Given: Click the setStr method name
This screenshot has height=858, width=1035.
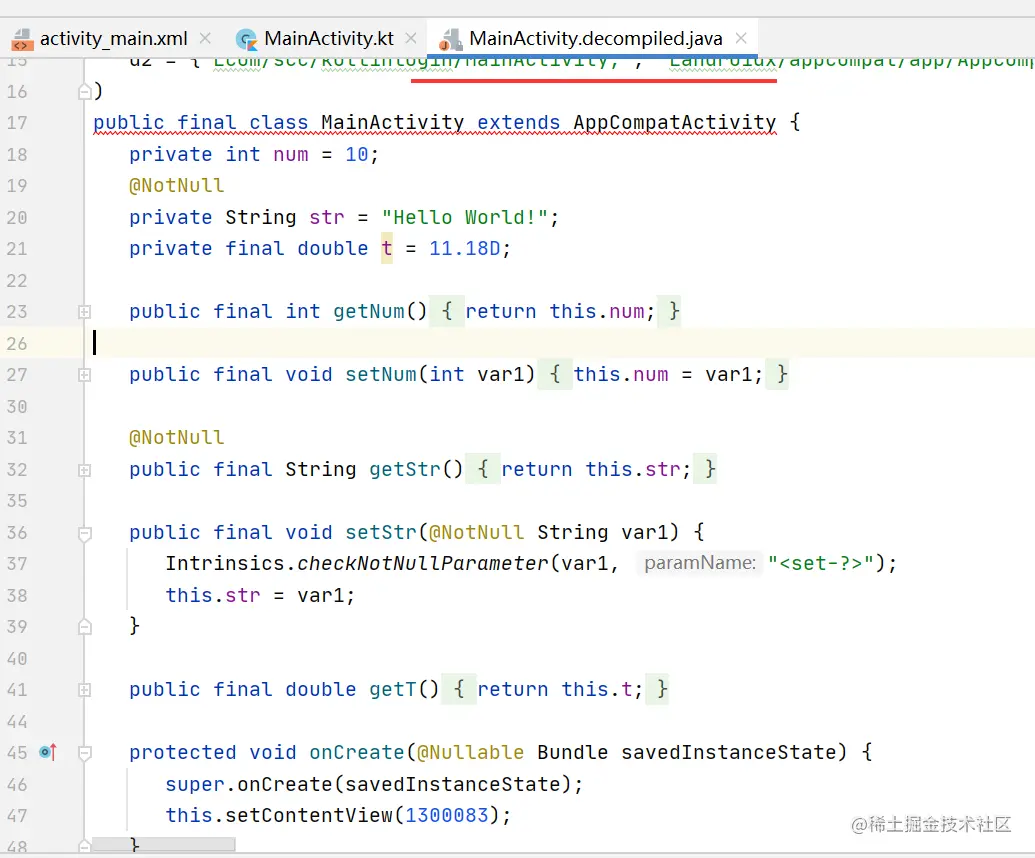Looking at the screenshot, I should (381, 532).
